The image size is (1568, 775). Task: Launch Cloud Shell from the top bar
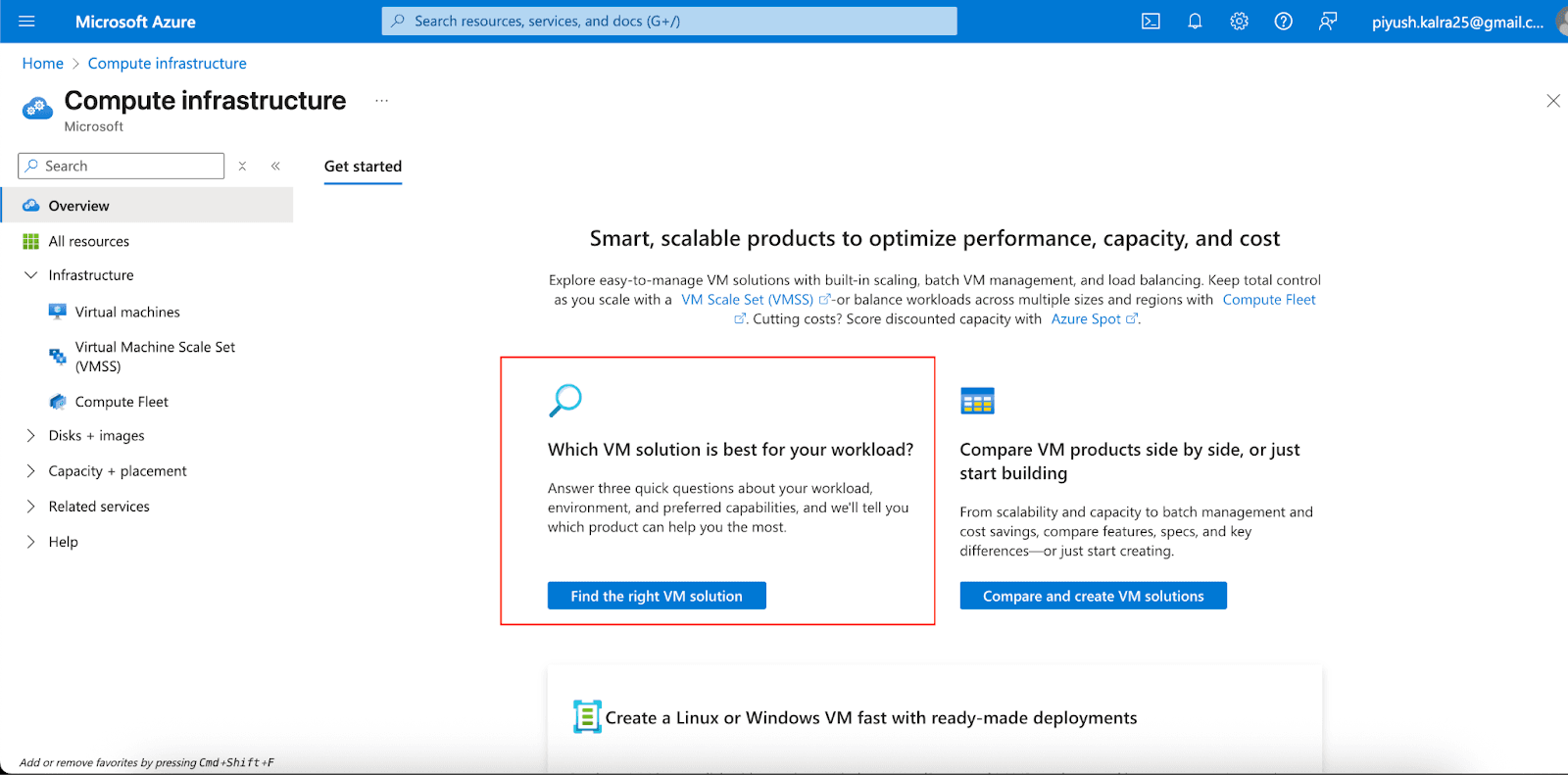point(1151,22)
